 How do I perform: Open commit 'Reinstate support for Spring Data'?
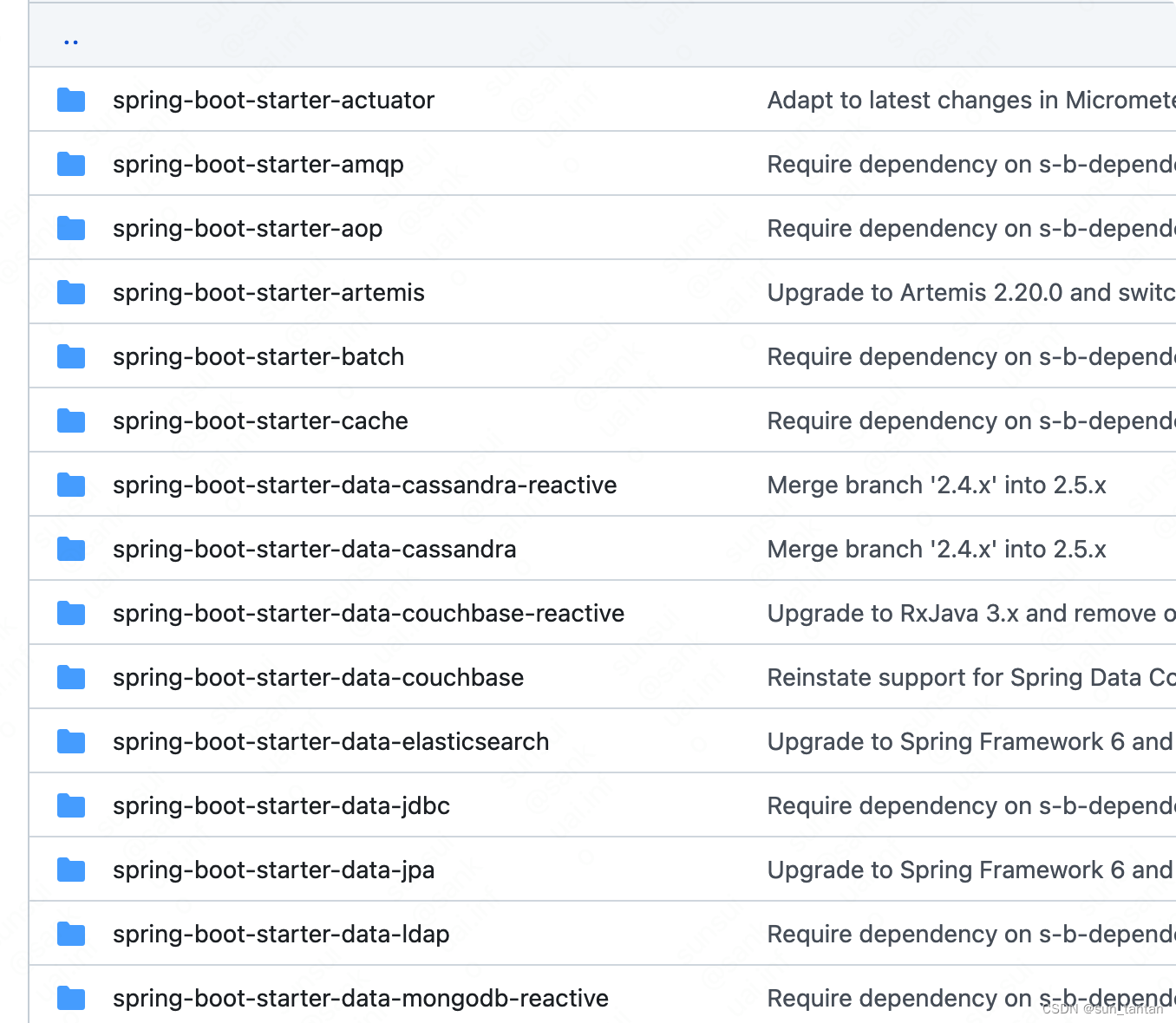click(x=971, y=678)
